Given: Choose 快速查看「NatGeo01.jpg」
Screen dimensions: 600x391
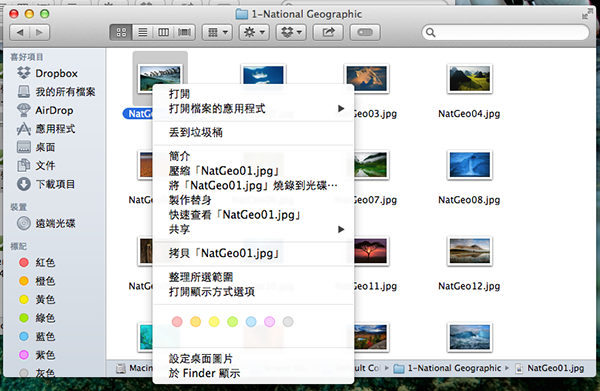Looking at the screenshot, I should pyautogui.click(x=253, y=215).
